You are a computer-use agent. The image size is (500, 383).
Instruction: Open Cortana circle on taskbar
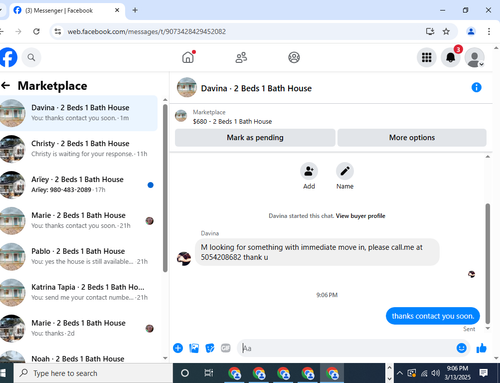click(185, 373)
